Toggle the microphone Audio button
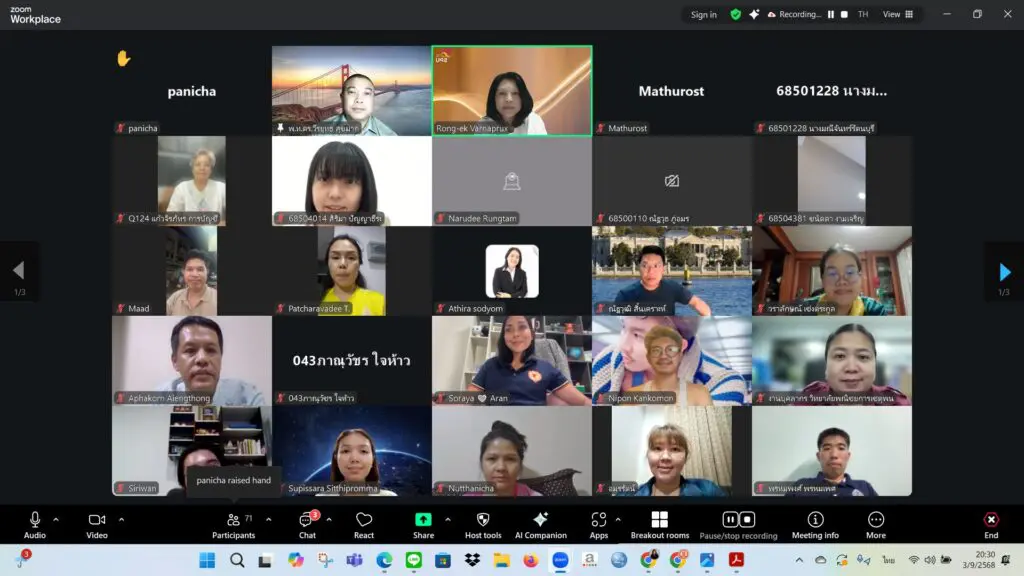This screenshot has width=1024, height=576. [35, 524]
